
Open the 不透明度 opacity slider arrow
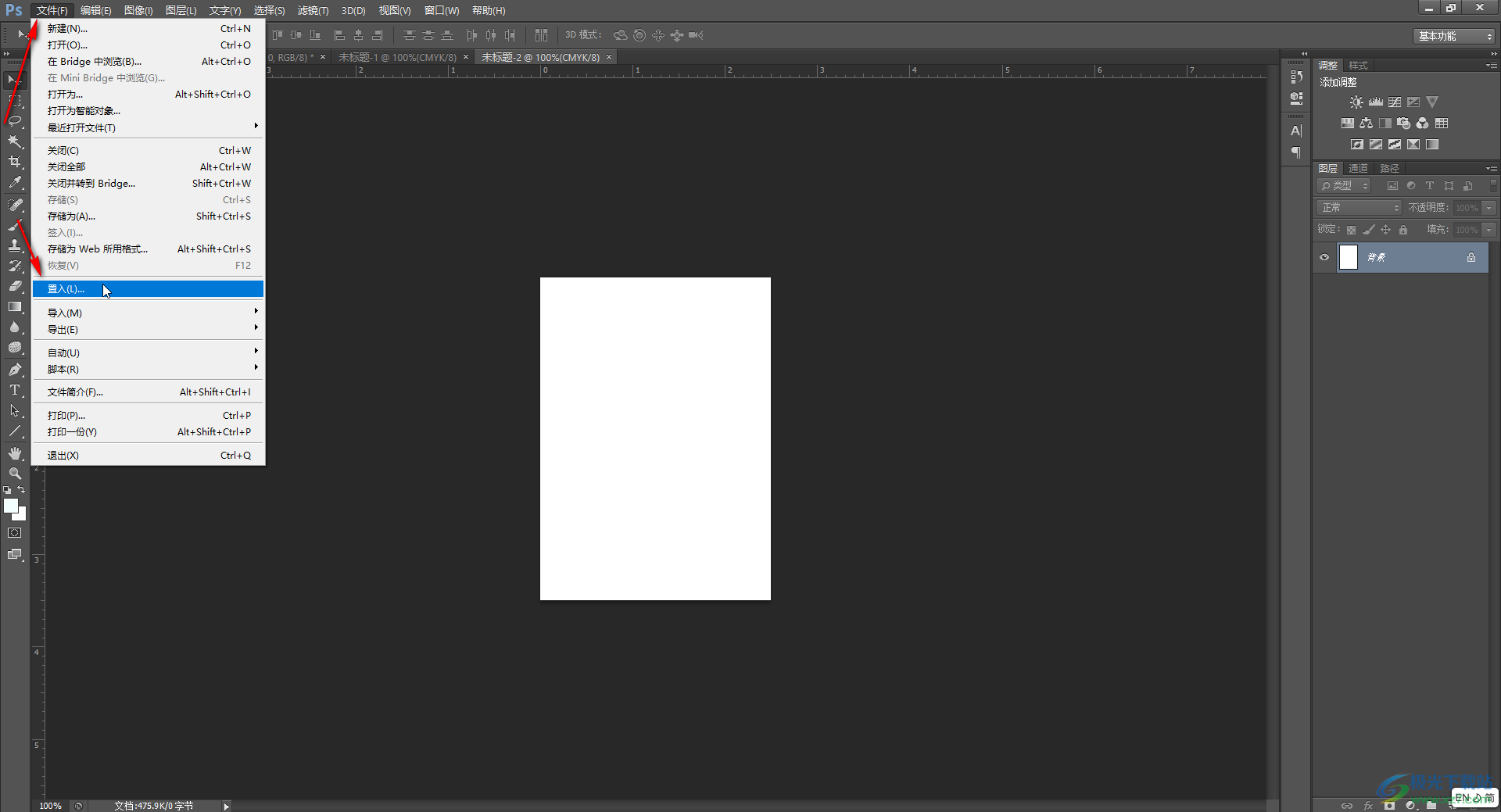tap(1489, 208)
